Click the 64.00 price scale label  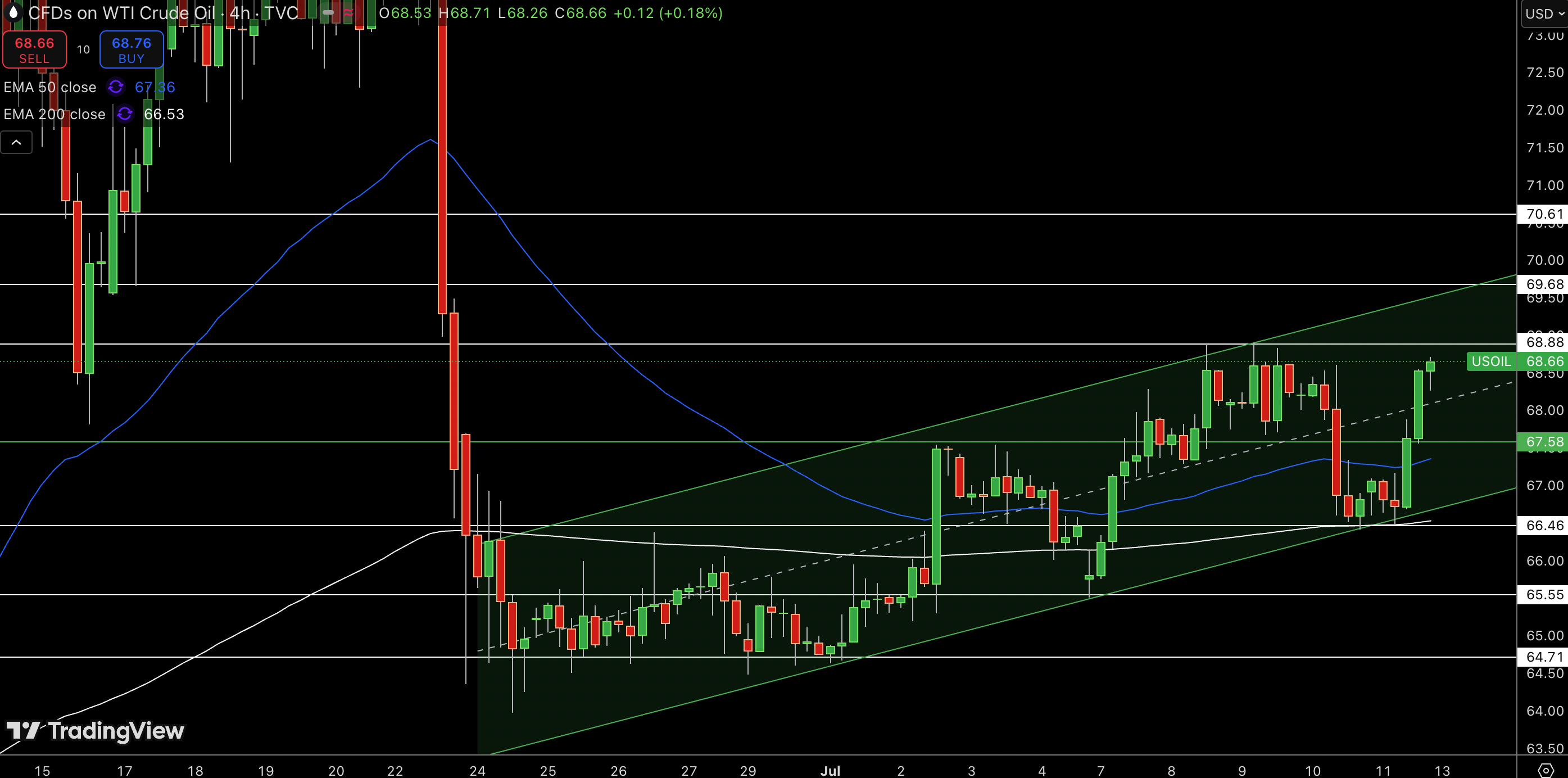click(1545, 711)
